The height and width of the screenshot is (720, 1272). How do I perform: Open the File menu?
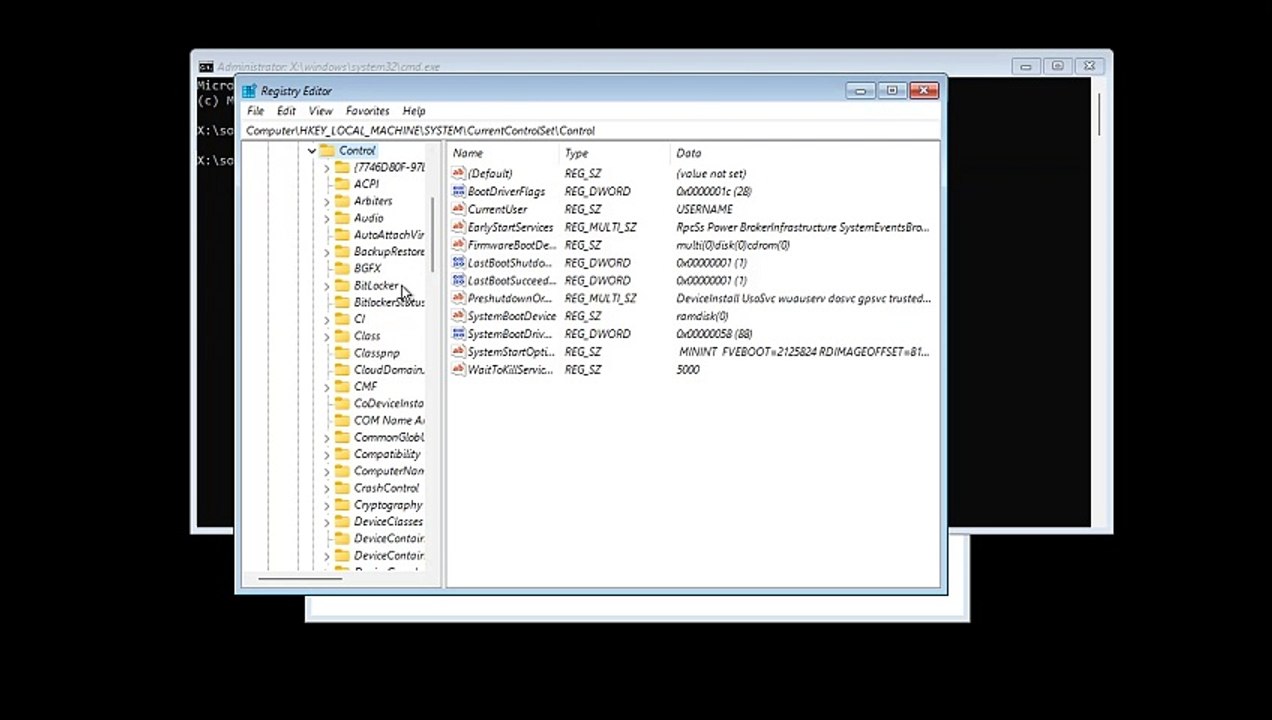[256, 111]
